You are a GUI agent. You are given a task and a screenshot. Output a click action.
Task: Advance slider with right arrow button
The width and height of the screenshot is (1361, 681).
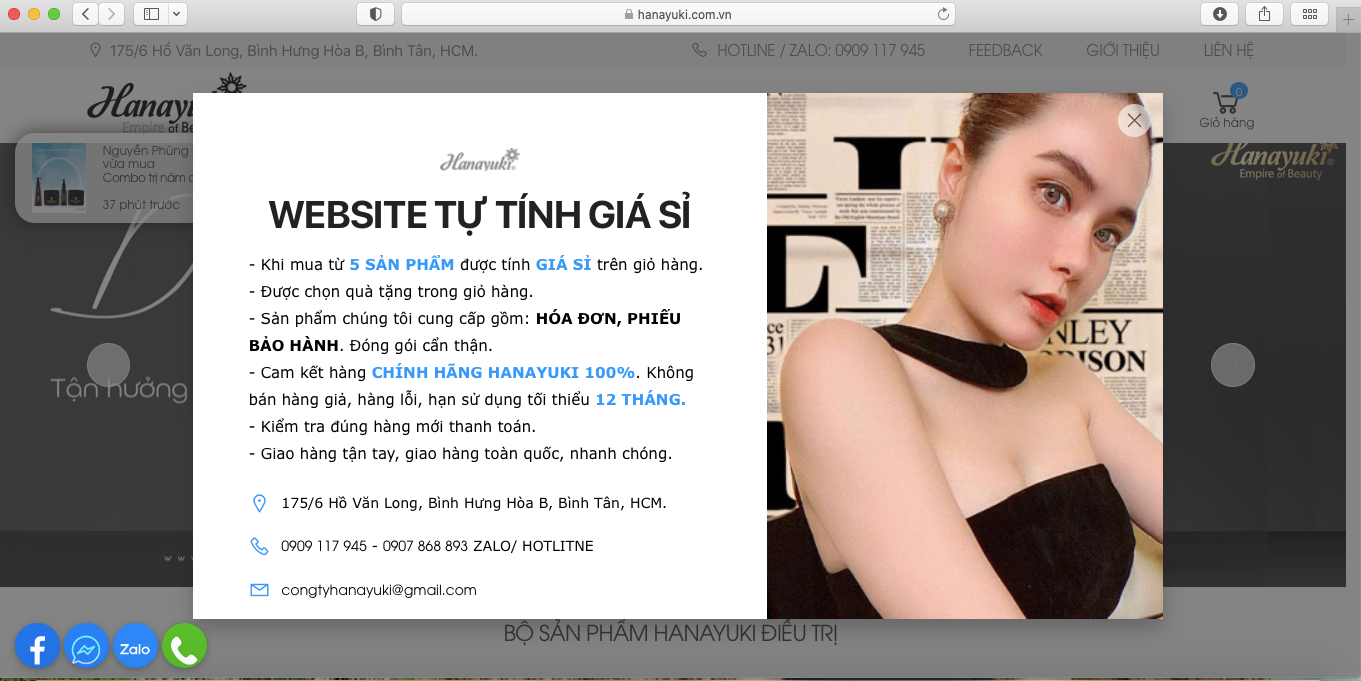1233,365
